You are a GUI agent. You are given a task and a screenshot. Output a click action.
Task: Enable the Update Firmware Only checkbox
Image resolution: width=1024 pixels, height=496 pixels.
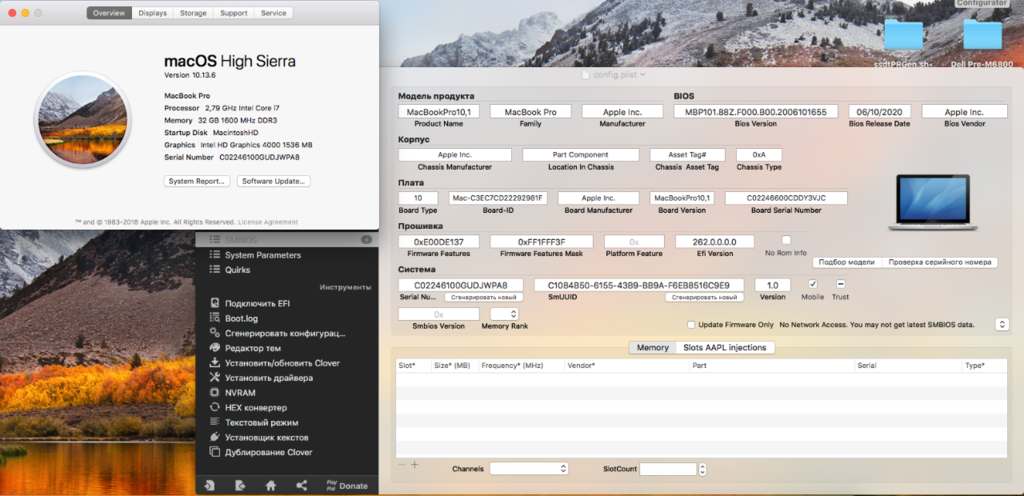click(x=692, y=325)
